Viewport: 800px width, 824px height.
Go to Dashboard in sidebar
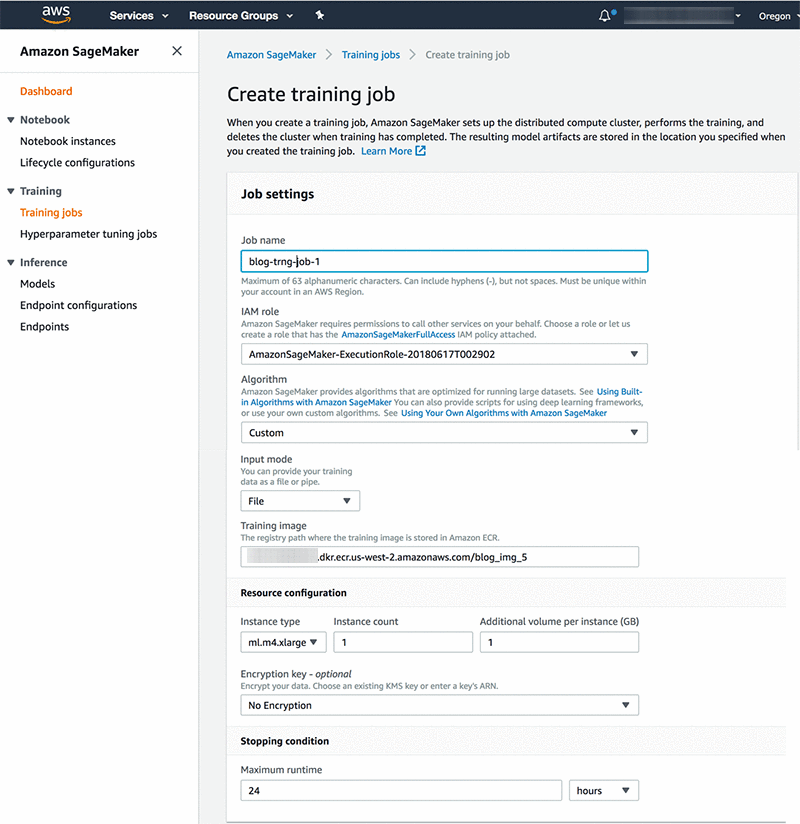coord(46,91)
